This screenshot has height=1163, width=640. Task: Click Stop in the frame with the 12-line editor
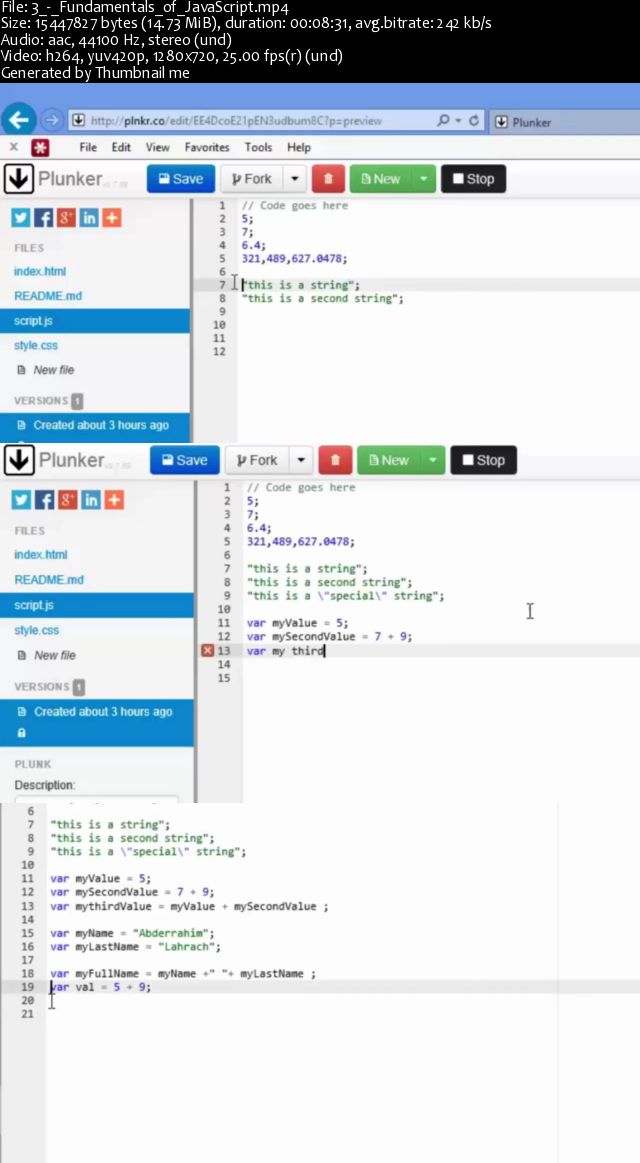click(x=473, y=179)
